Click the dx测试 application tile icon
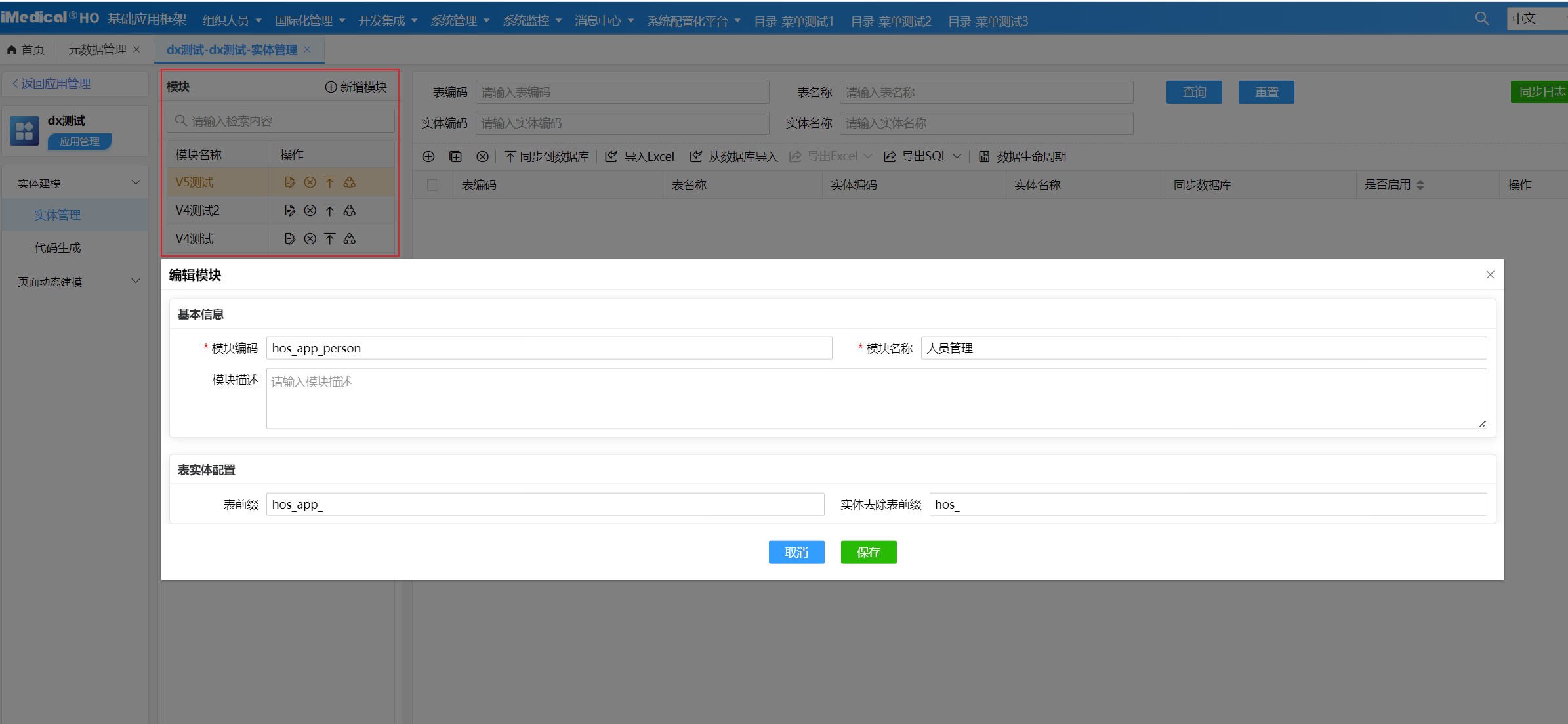This screenshot has width=1568, height=724. tap(24, 131)
